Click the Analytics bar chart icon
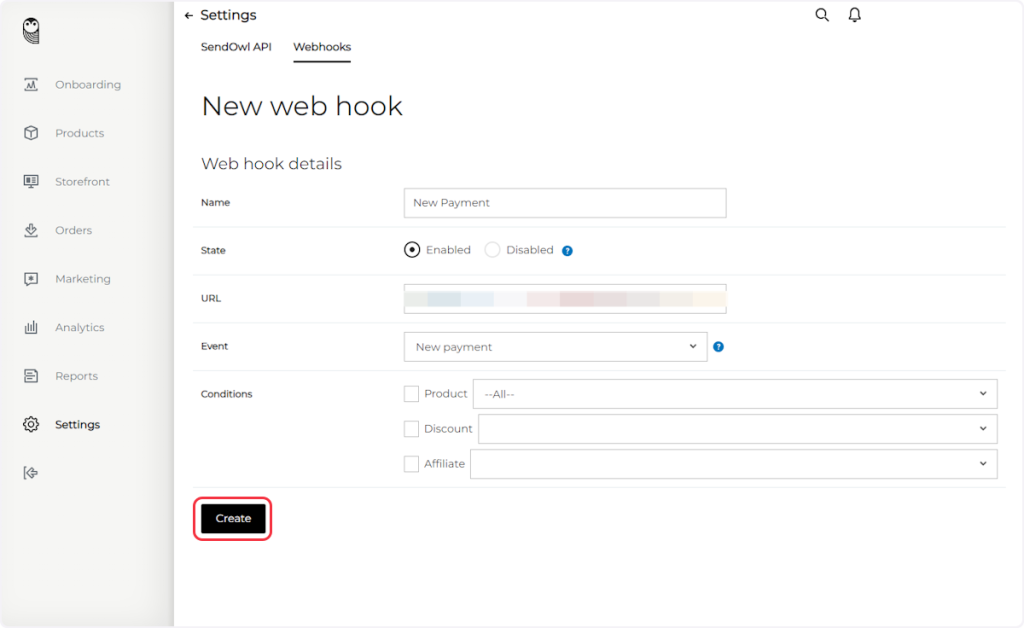The height and width of the screenshot is (628, 1024). pyautogui.click(x=31, y=328)
